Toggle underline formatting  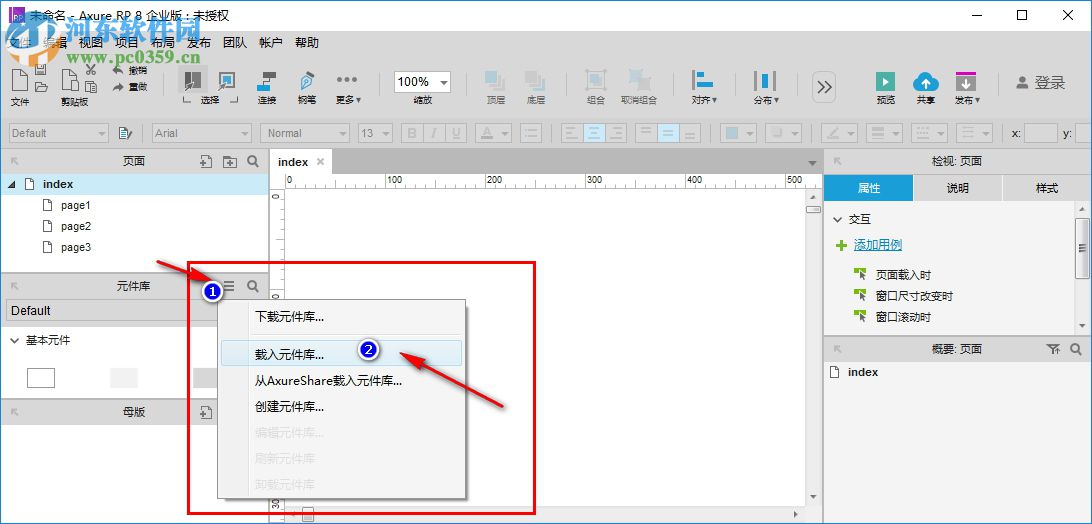tap(456, 133)
